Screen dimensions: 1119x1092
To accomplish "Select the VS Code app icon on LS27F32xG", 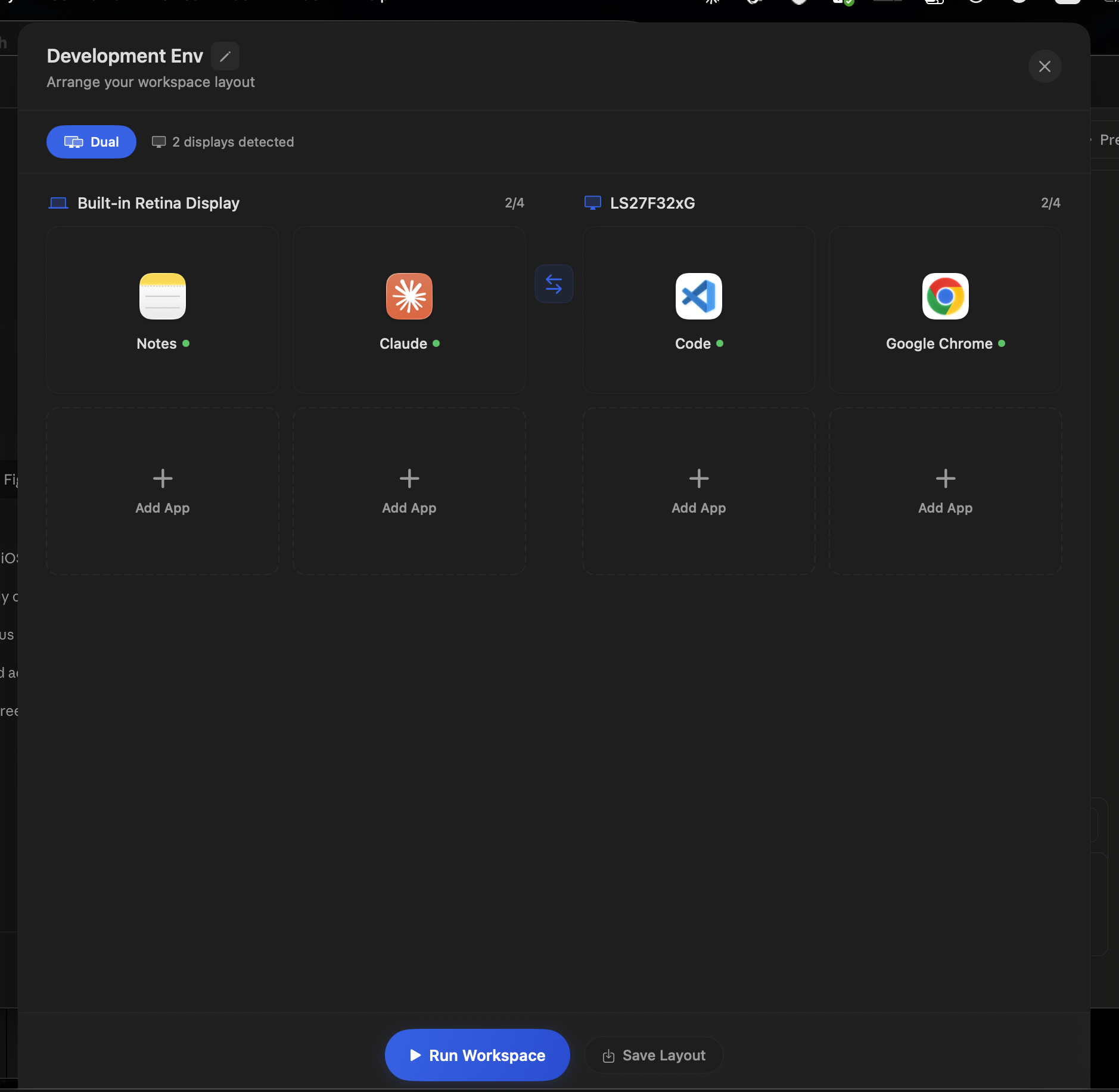I will click(x=697, y=296).
